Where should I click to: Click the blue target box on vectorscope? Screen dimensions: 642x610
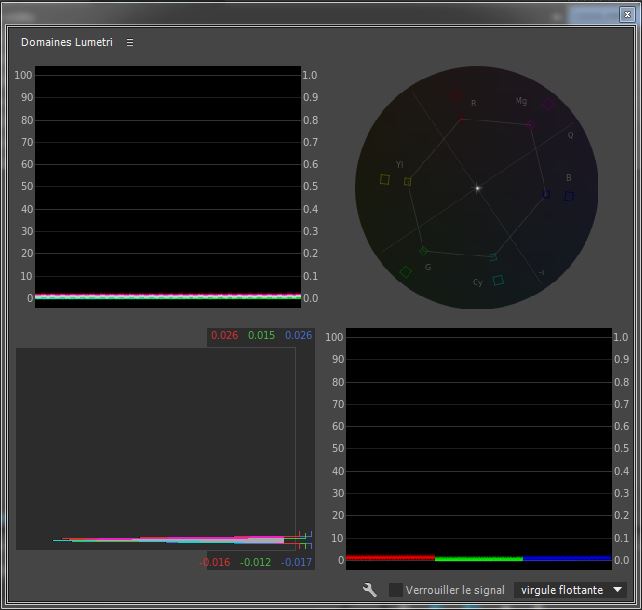coord(569,196)
